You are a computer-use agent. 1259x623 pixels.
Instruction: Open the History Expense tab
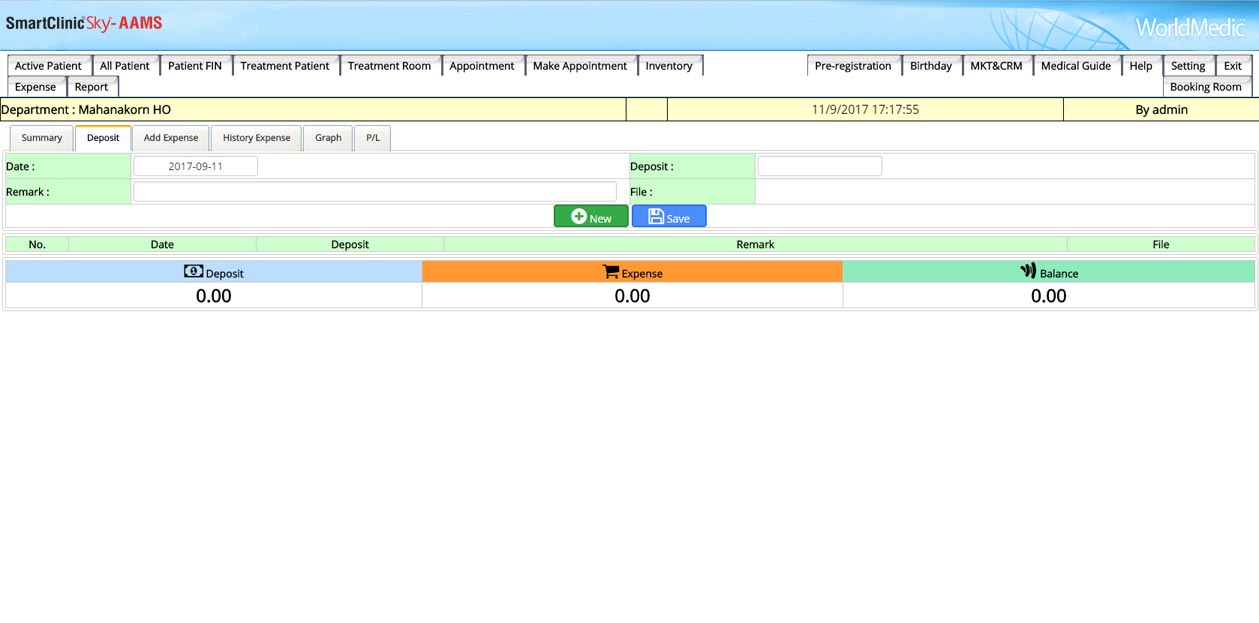pyautogui.click(x=256, y=138)
